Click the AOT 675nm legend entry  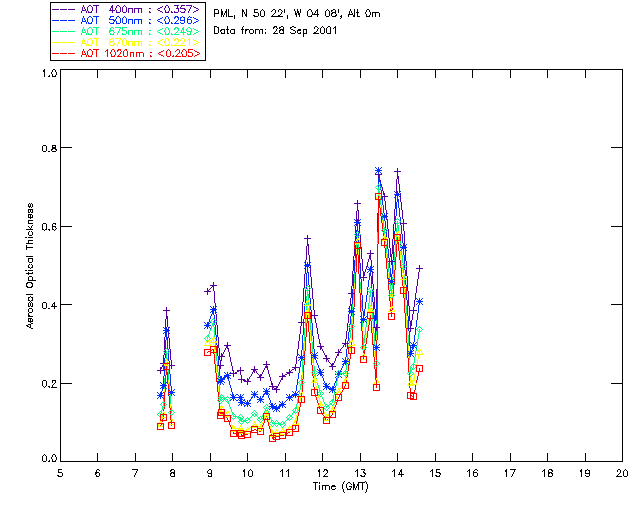click(126, 31)
